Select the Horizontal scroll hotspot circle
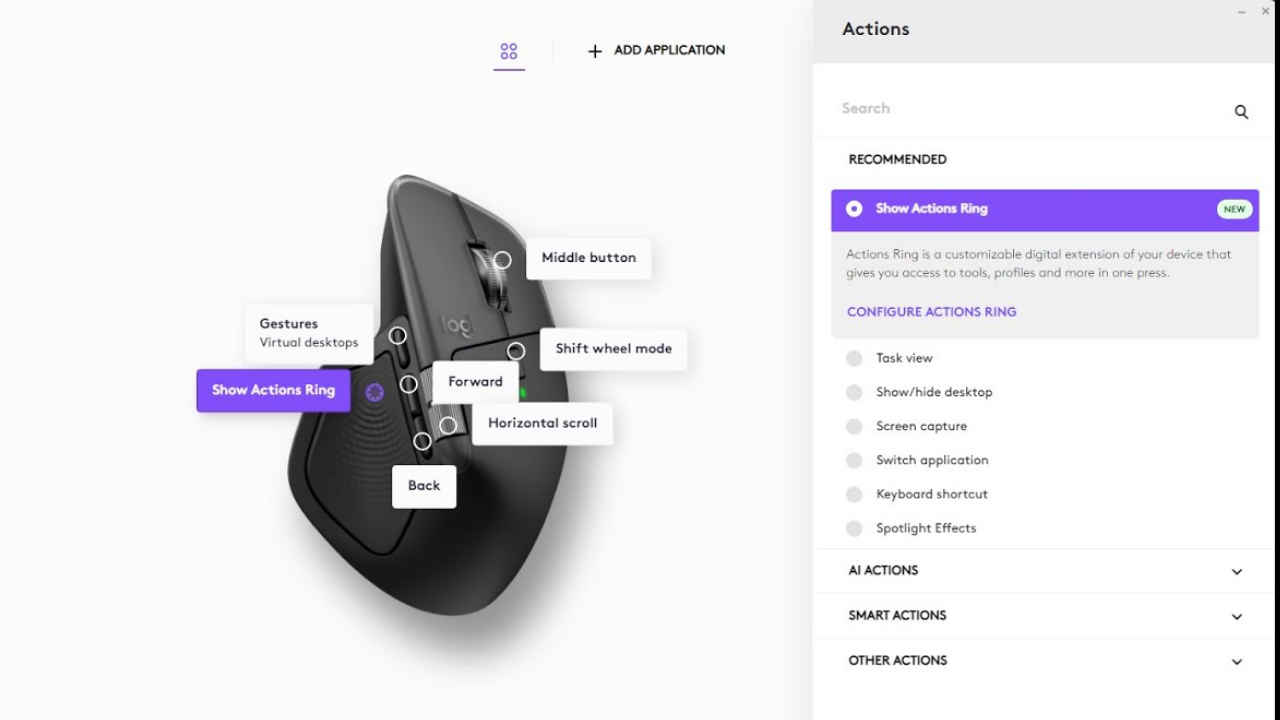This screenshot has height=720, width=1280. click(x=448, y=426)
